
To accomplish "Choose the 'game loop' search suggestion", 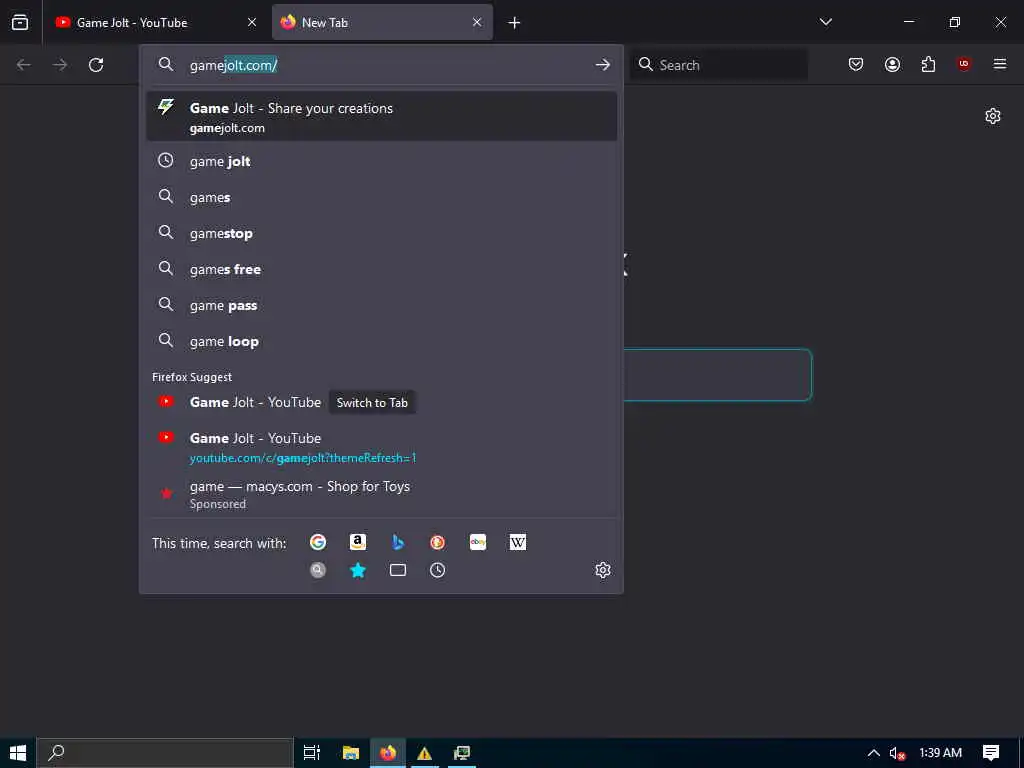I will [381, 341].
